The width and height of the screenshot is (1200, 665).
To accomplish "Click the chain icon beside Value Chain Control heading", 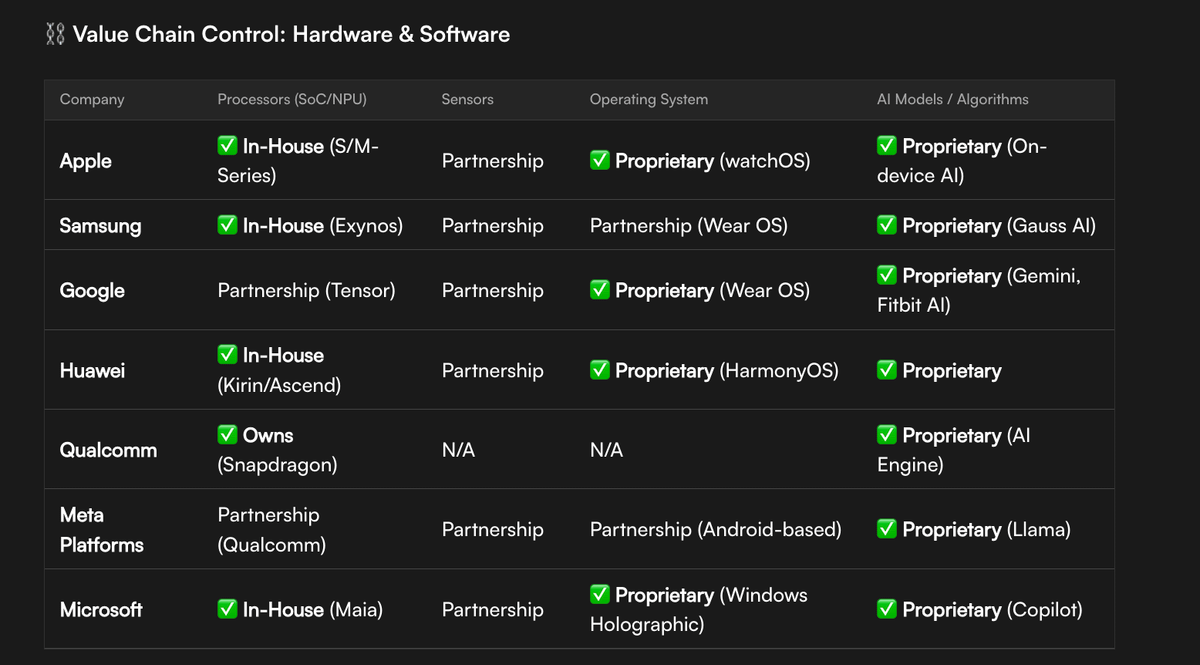I will pyautogui.click(x=55, y=35).
